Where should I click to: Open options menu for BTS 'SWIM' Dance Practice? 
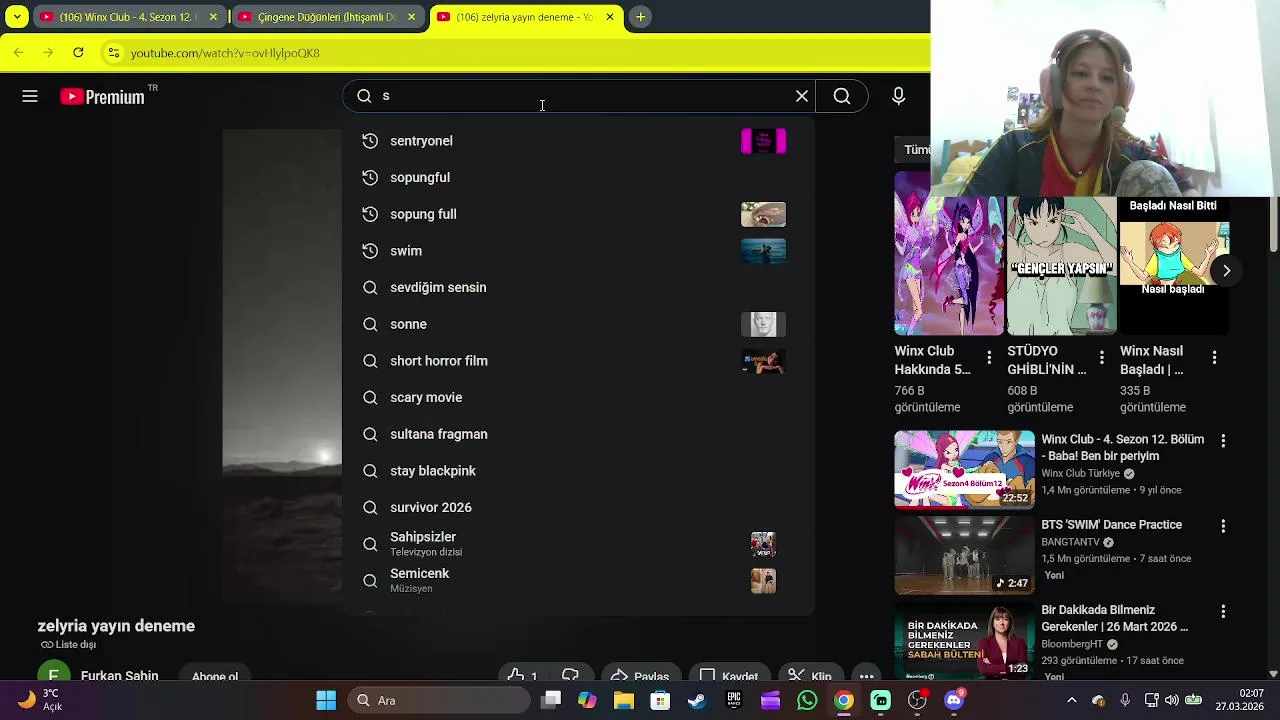coord(1223,525)
